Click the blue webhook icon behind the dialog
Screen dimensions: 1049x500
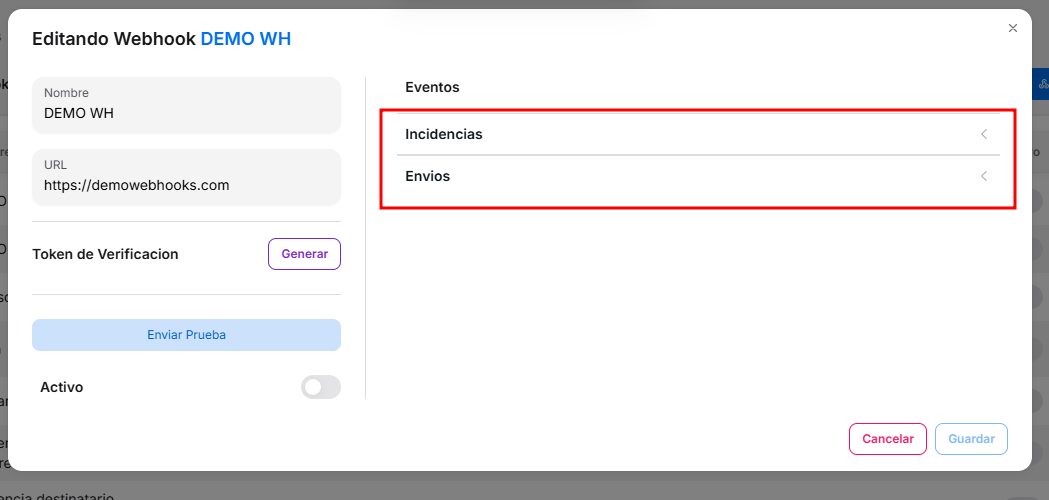1041,84
